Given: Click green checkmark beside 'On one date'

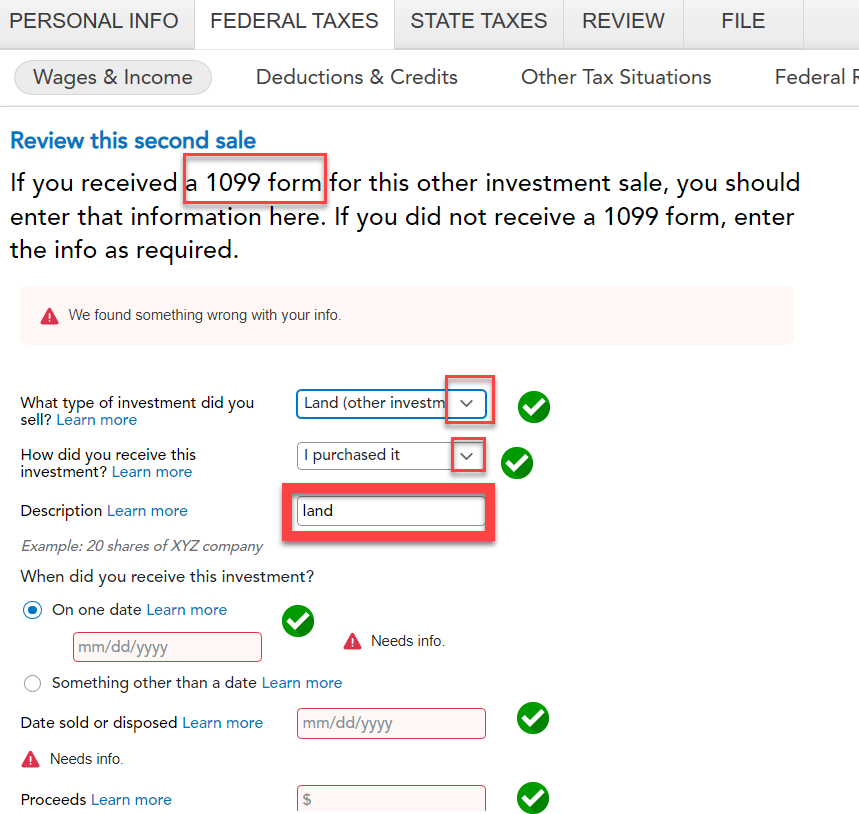Looking at the screenshot, I should [x=297, y=621].
